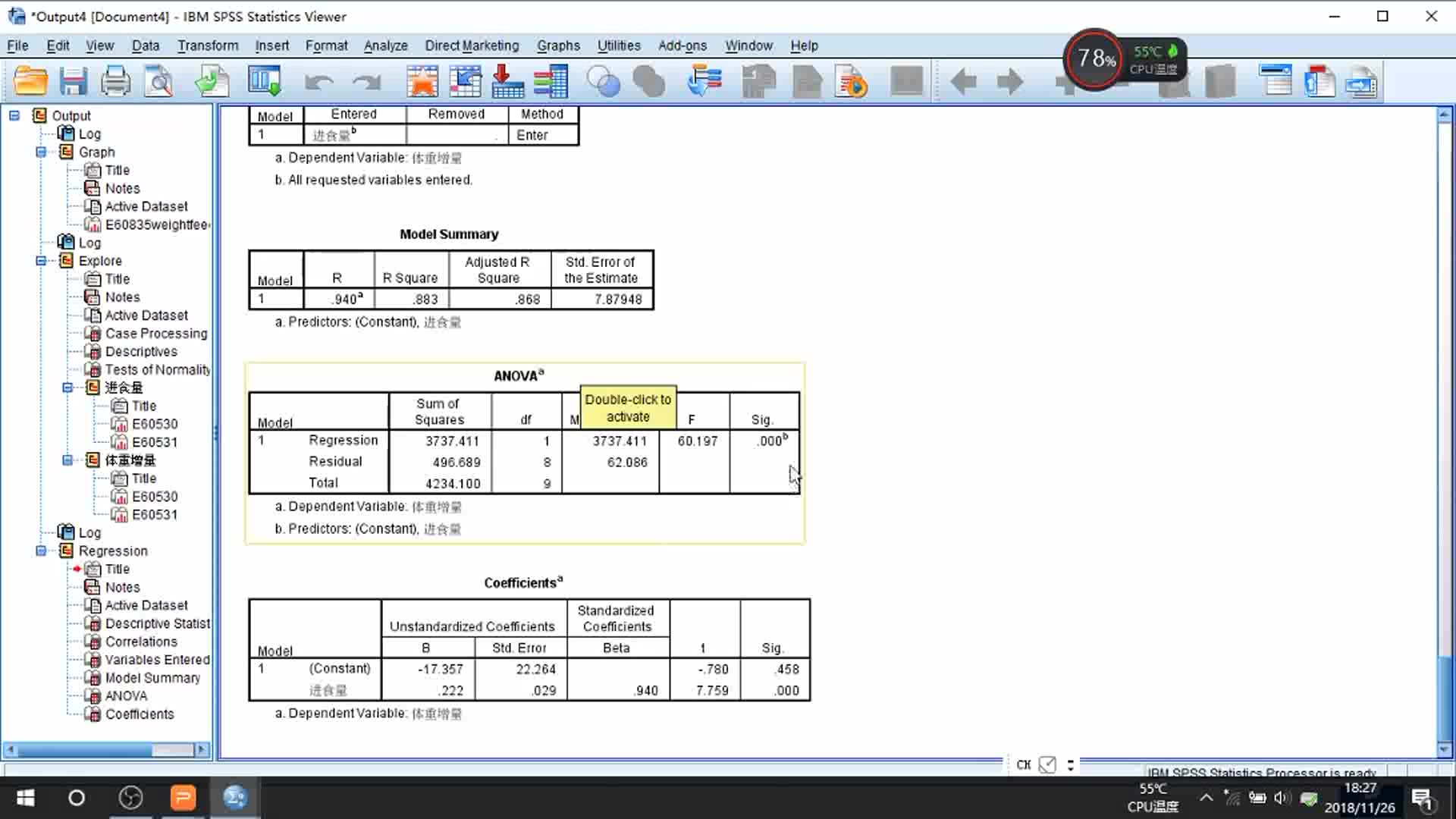Open the Analyze menu
This screenshot has height=819, width=1456.
pyautogui.click(x=385, y=45)
